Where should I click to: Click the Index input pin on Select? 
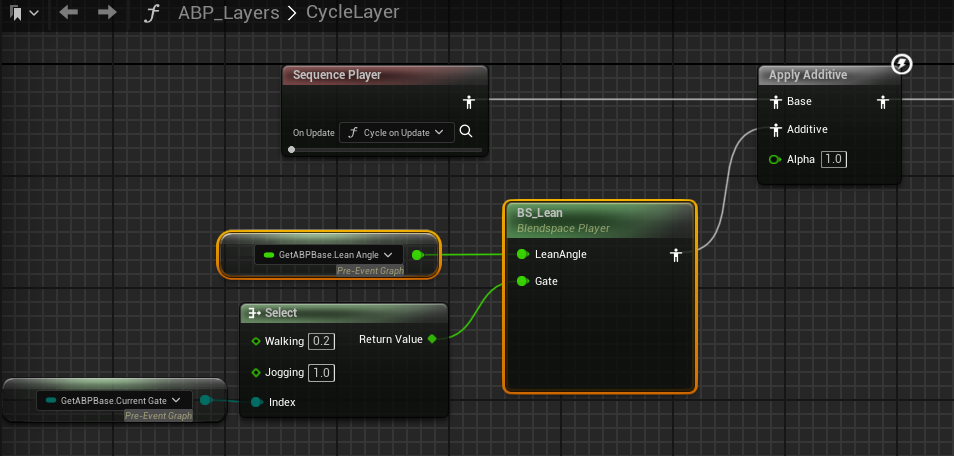tap(257, 402)
